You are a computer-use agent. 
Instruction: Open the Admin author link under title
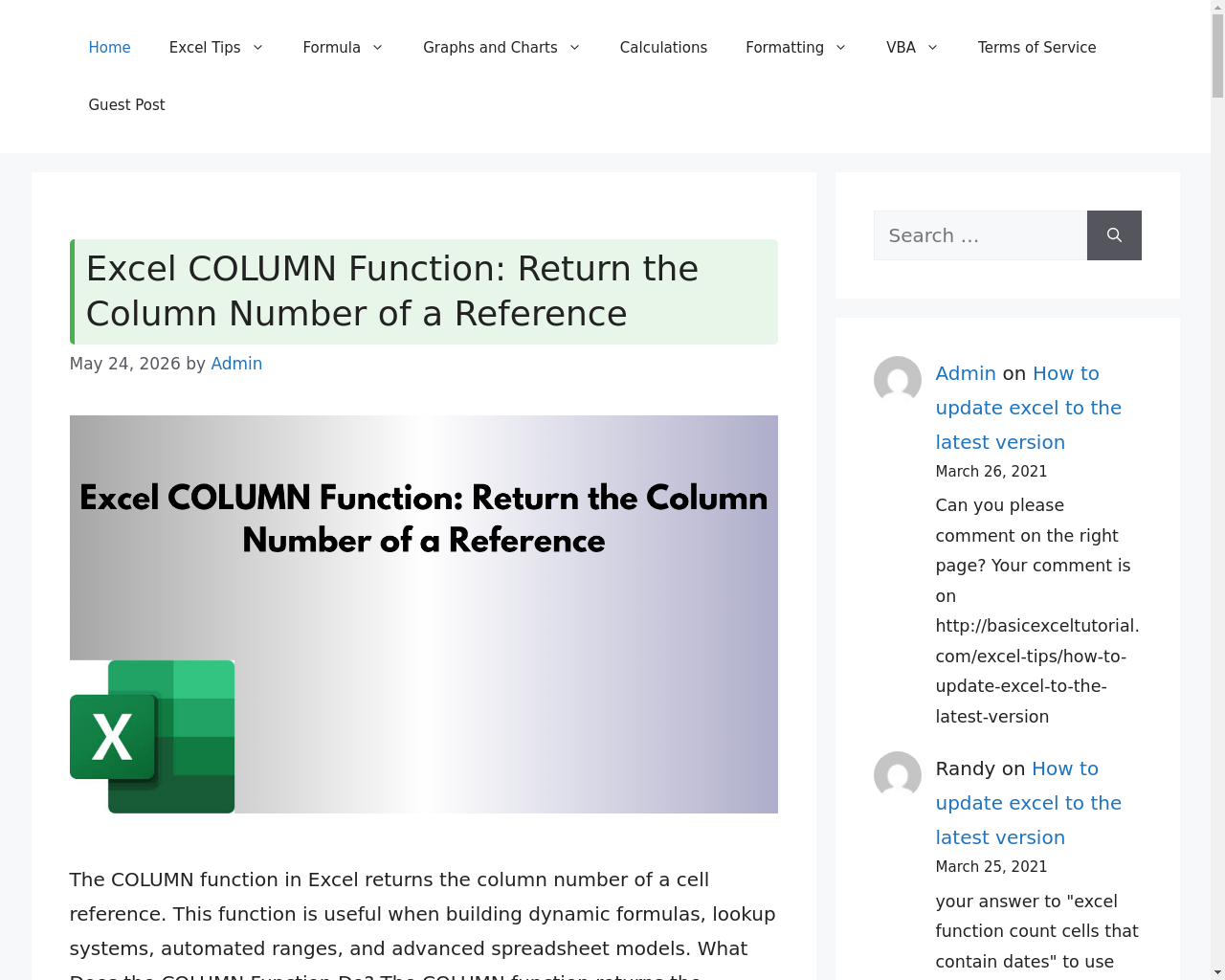[236, 364]
